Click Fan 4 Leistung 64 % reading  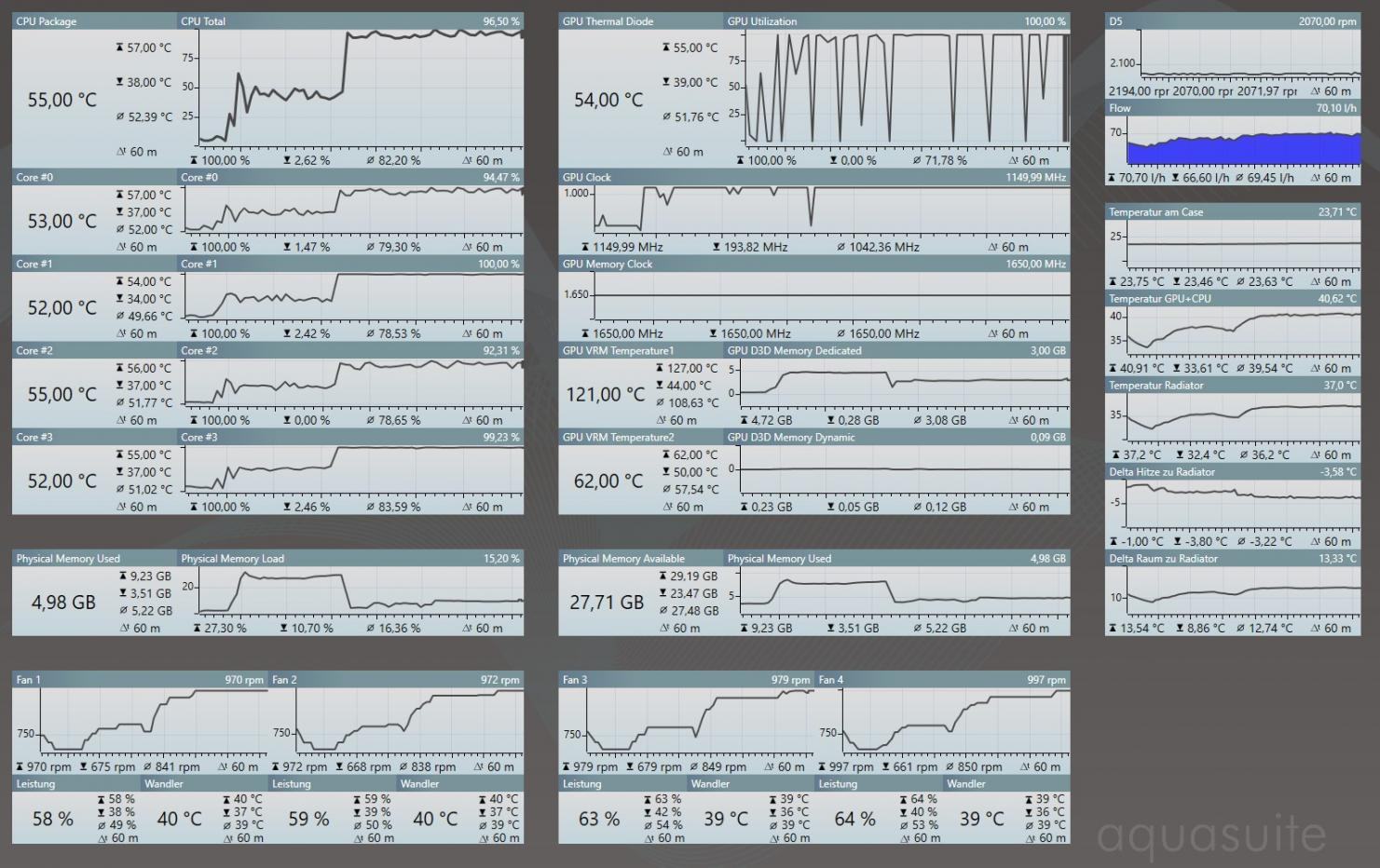(855, 819)
